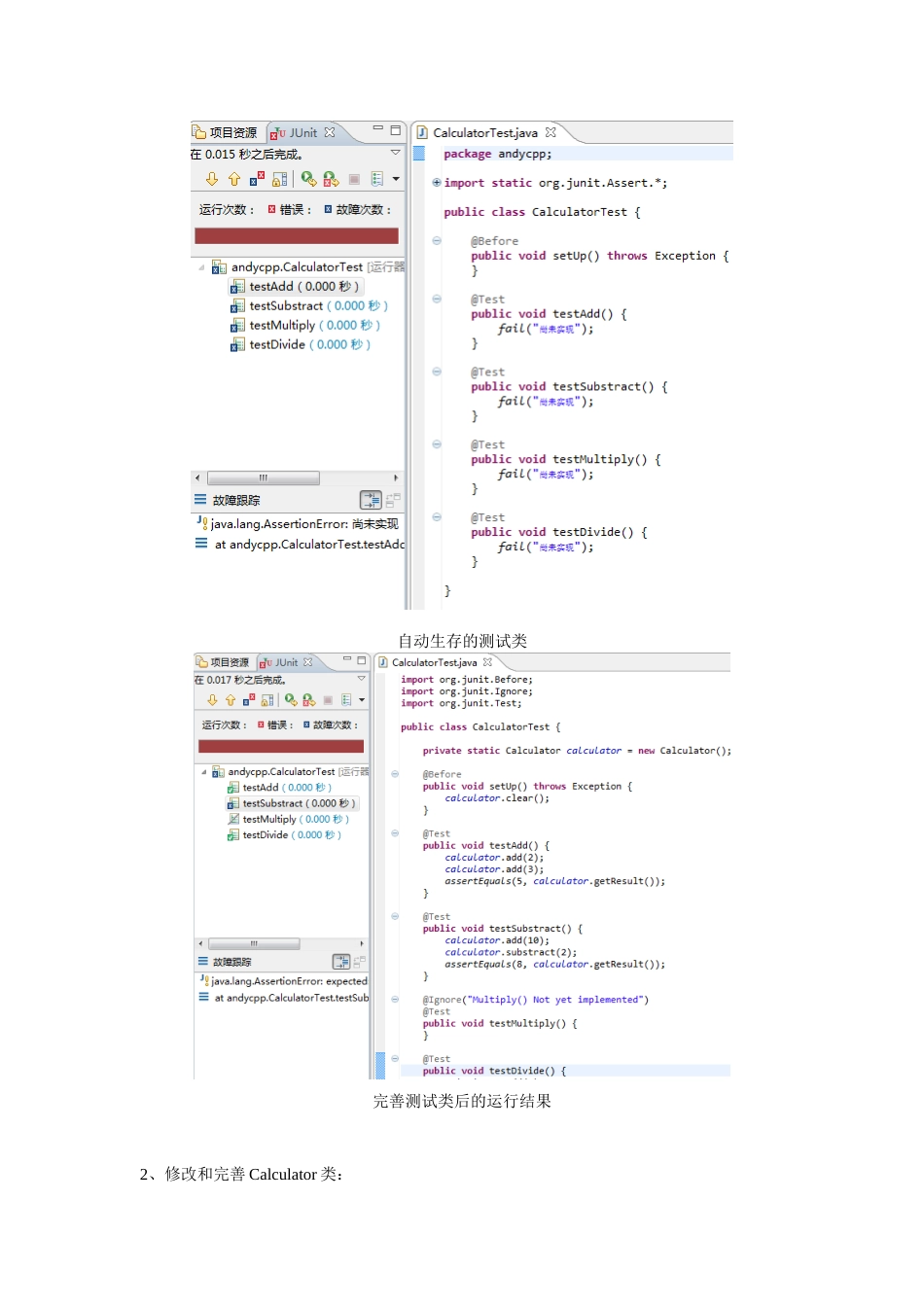
Task: Select testDivide failed test in upper tree
Action: pos(301,345)
